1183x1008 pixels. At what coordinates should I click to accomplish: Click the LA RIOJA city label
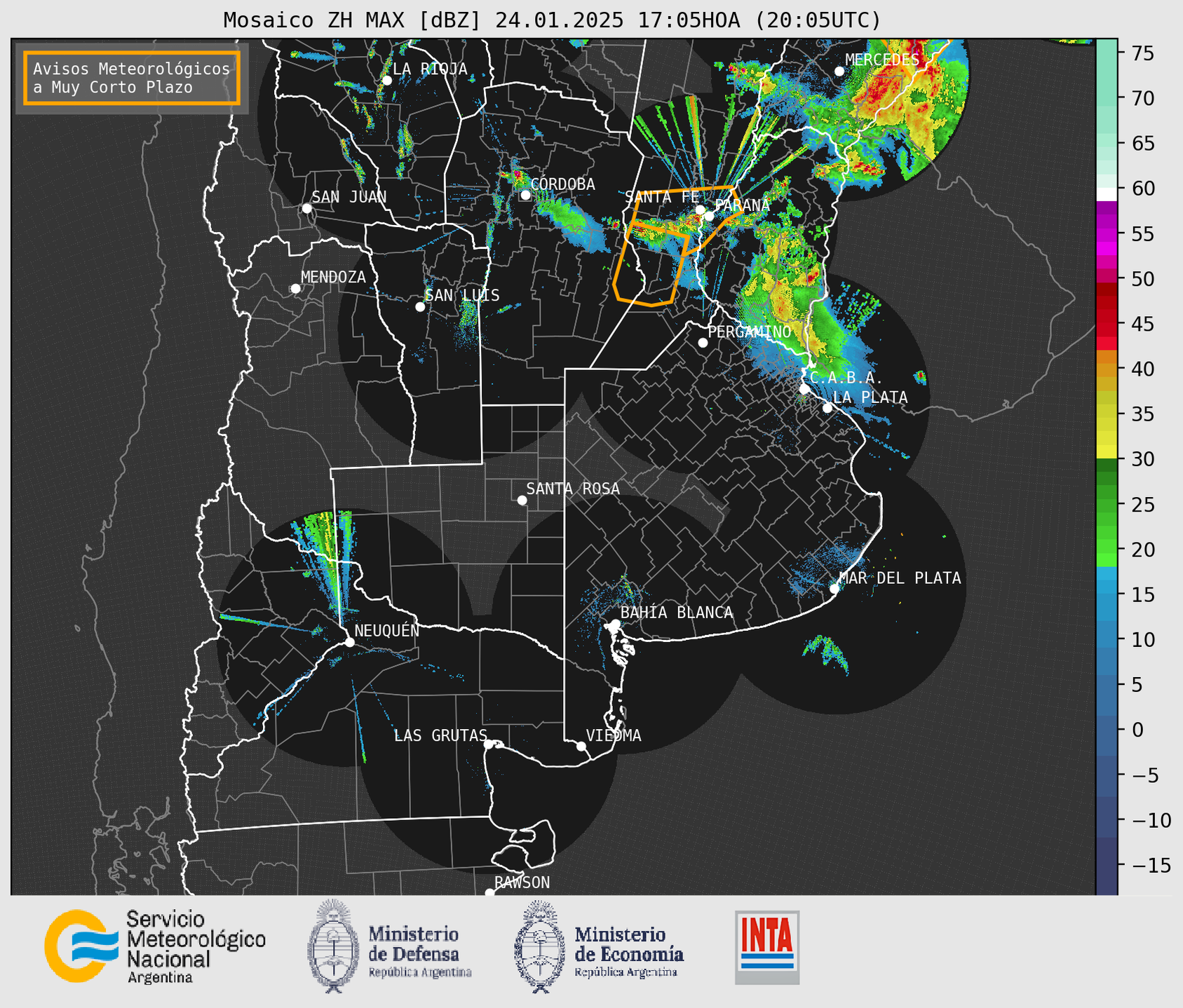(430, 69)
